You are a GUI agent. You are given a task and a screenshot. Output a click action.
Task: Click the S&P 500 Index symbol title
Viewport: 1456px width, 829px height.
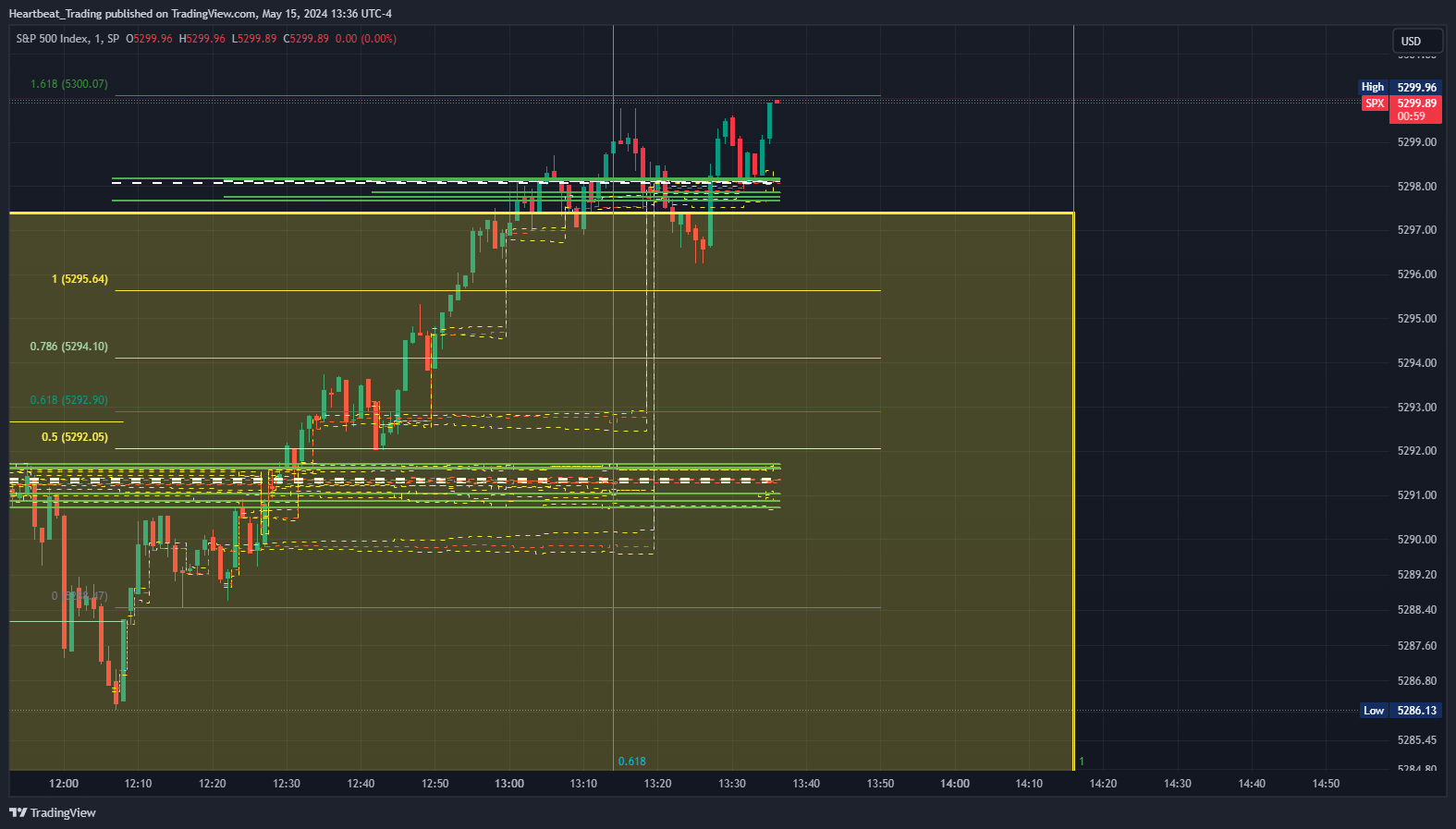click(52, 39)
